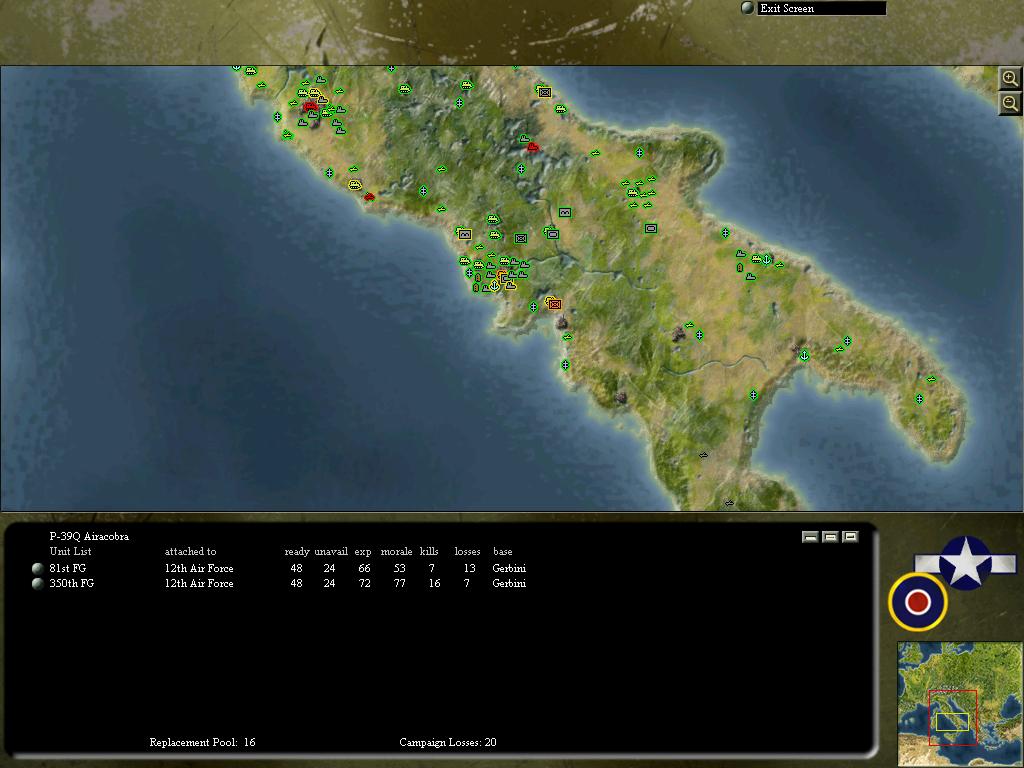Screen dimensions: 1024x768
Task: Select the airfield crosshair beside the orange crossed box
Action: 534,306
